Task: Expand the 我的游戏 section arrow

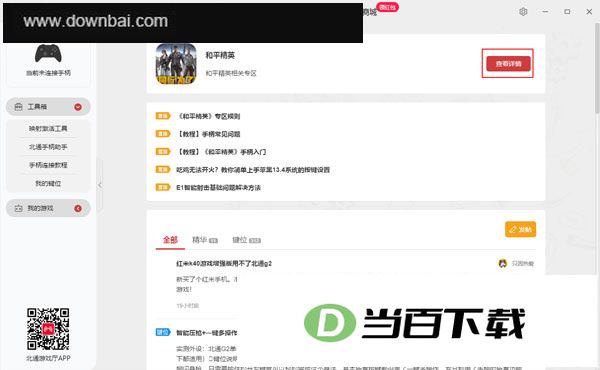Action: pyautogui.click(x=78, y=209)
